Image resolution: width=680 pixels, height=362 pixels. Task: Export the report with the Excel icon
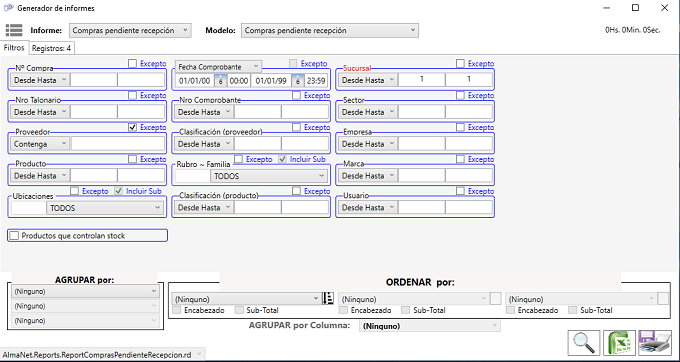619,342
